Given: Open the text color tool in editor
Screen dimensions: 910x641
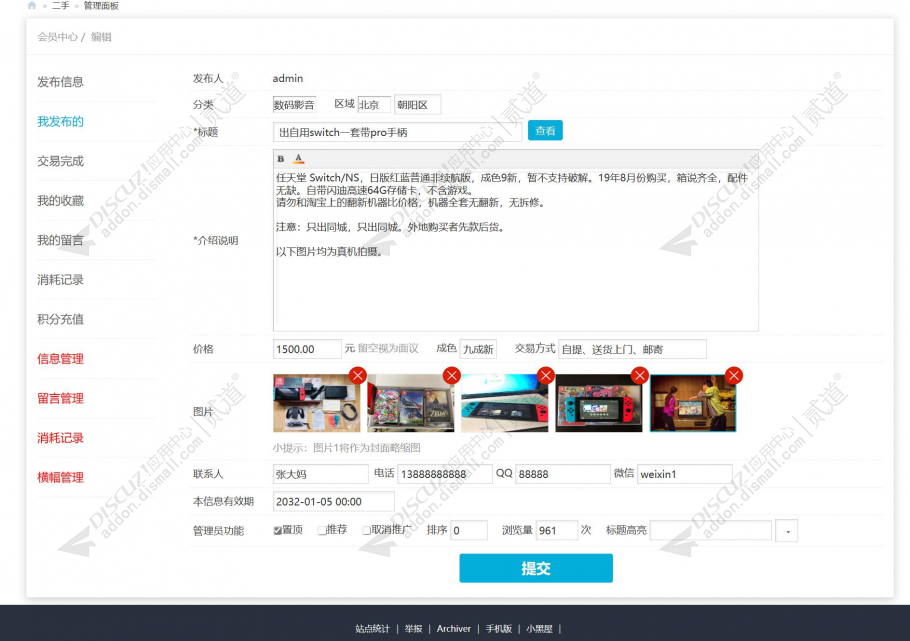Looking at the screenshot, I should tap(298, 159).
